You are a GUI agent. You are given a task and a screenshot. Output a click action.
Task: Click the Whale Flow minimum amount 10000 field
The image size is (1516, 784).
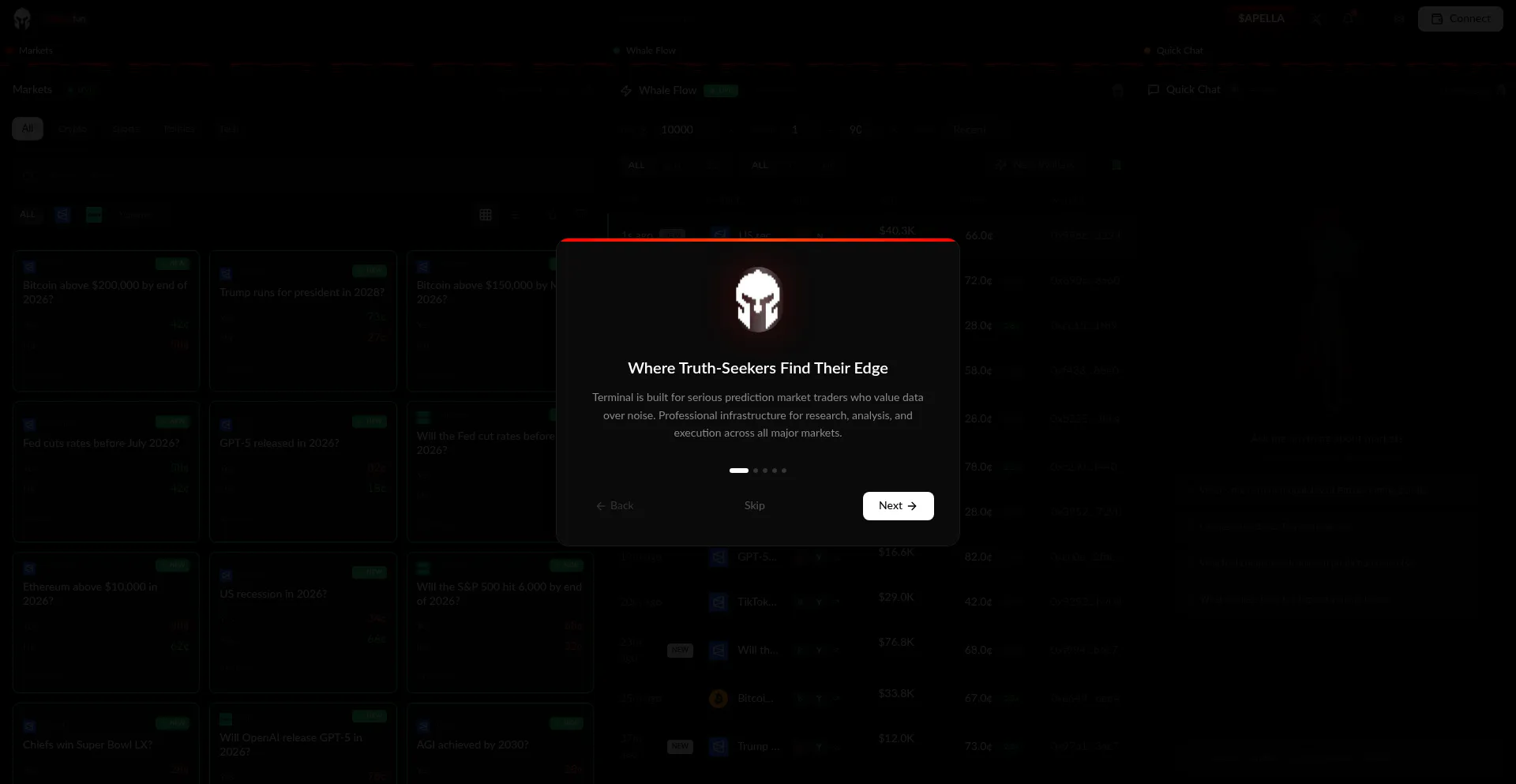click(677, 130)
